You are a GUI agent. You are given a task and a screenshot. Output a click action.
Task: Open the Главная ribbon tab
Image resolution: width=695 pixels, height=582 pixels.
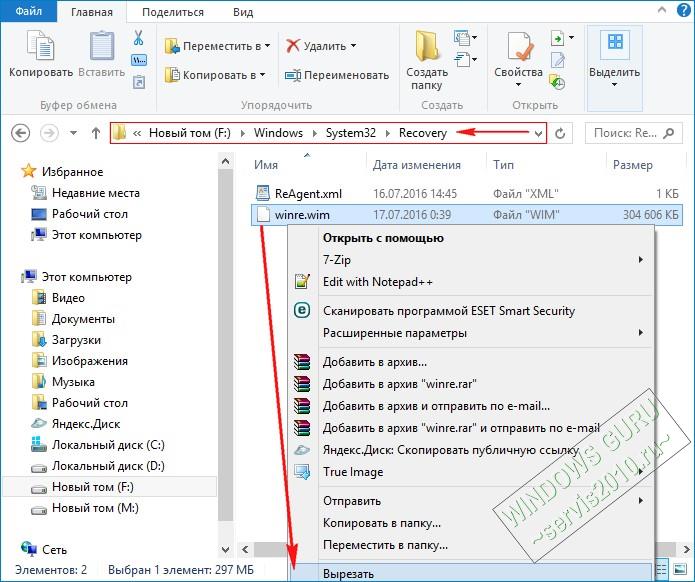point(91,12)
